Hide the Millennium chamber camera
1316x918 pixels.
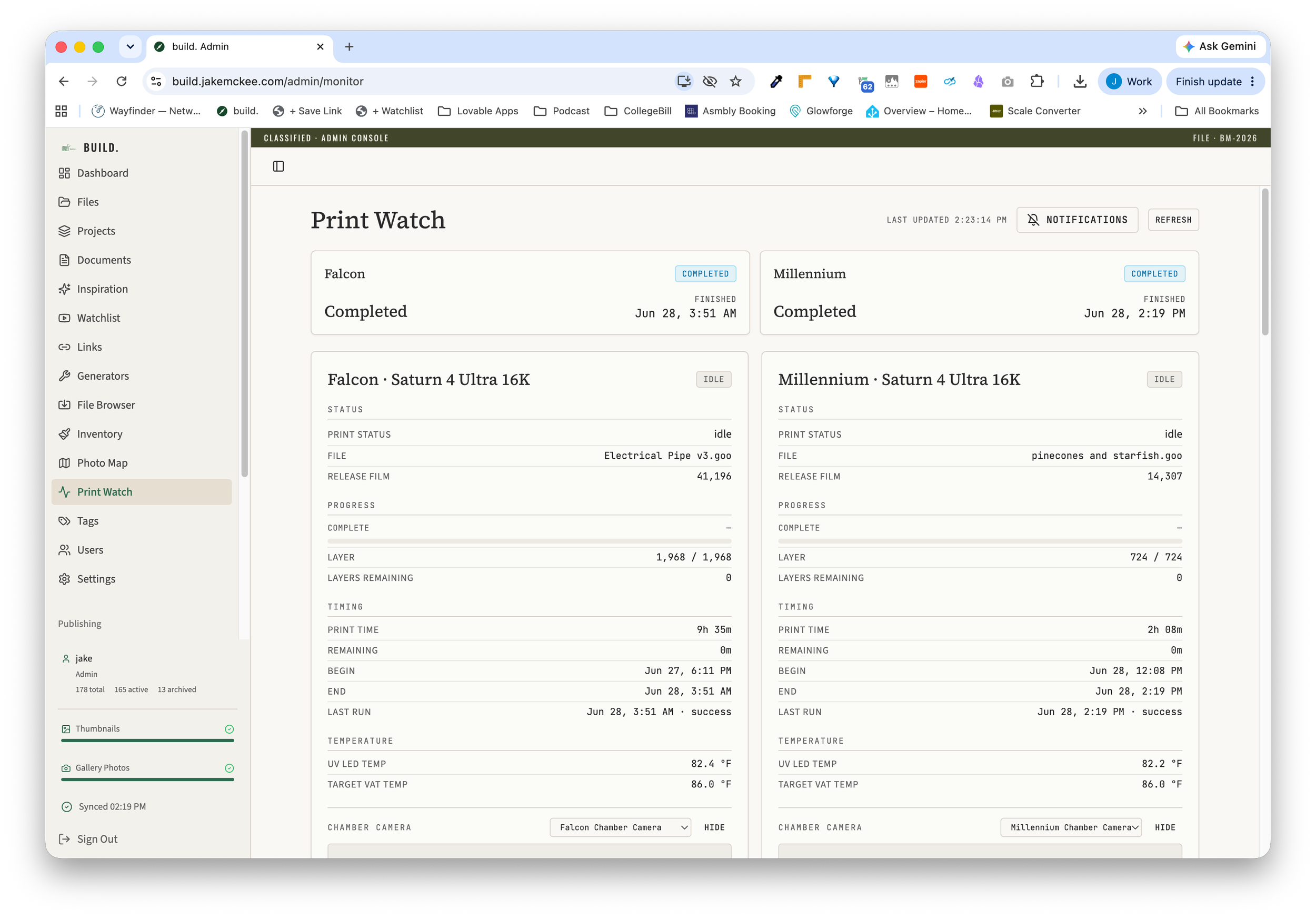1165,827
